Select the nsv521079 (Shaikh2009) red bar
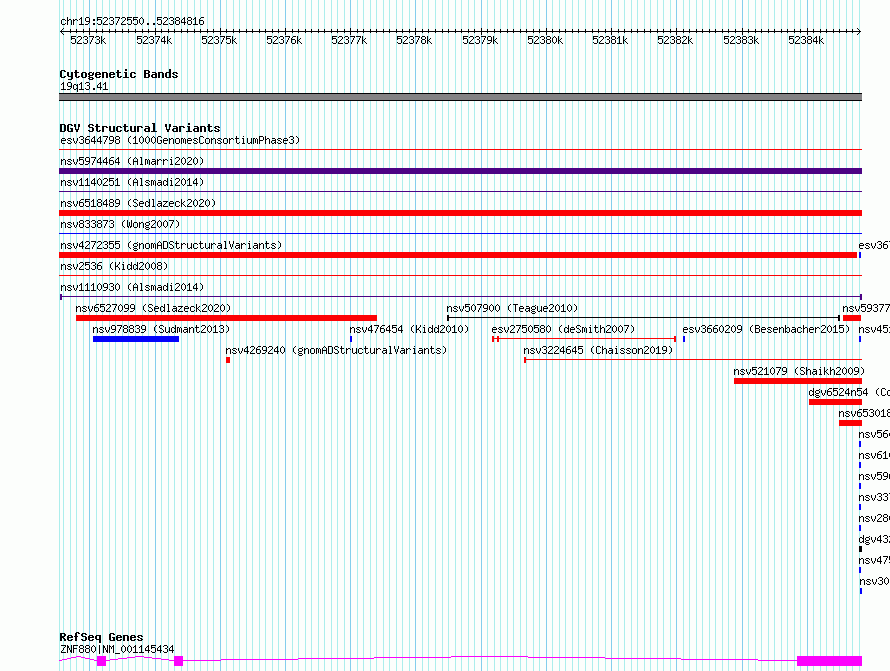 point(798,381)
